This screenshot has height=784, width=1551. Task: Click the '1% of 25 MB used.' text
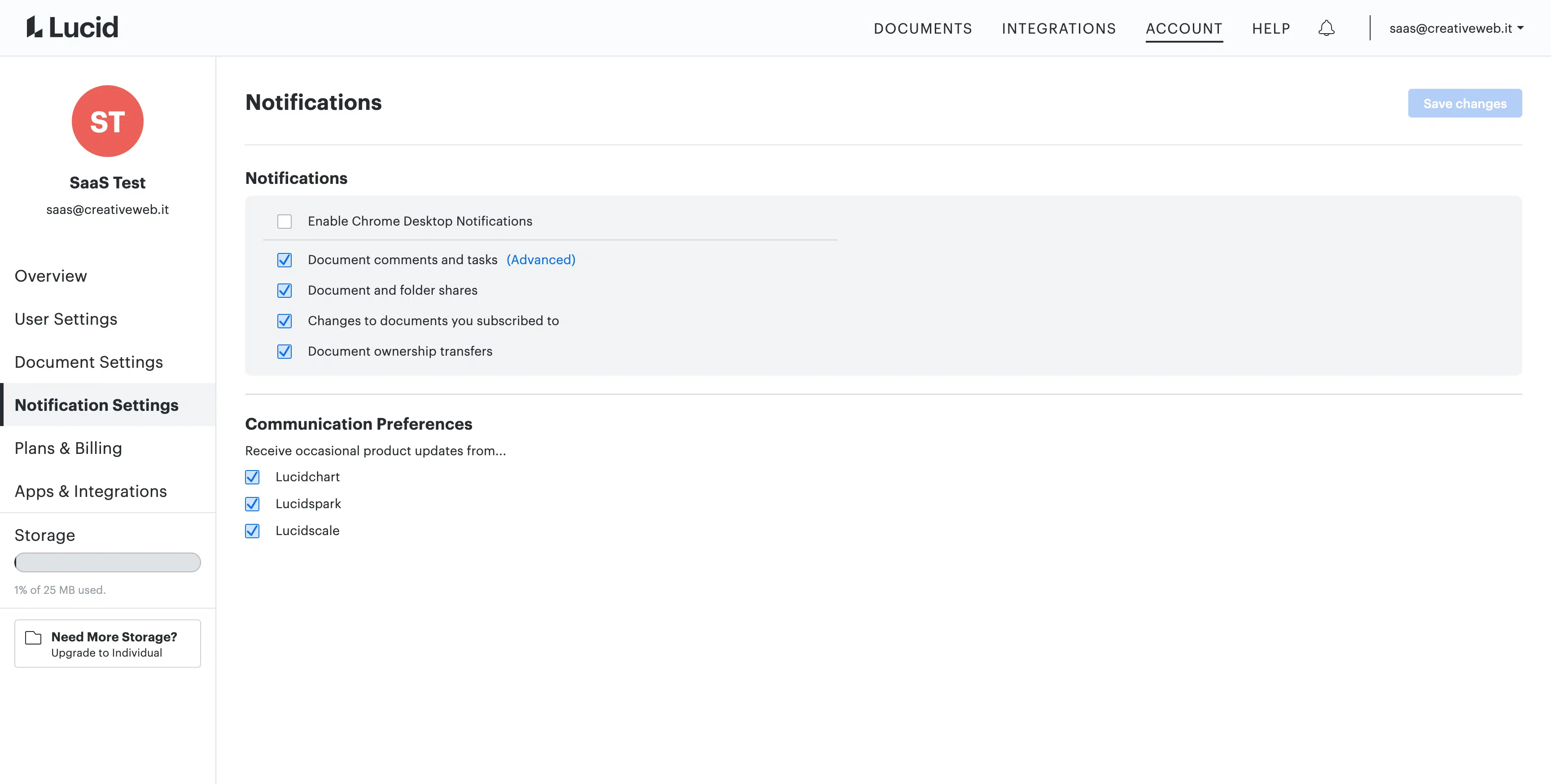(60, 590)
